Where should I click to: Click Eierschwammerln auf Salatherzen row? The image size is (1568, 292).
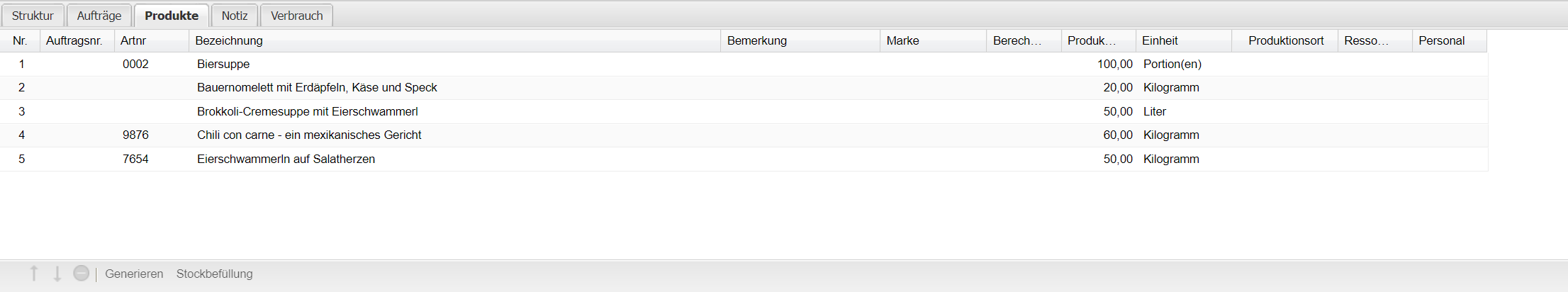(286, 159)
